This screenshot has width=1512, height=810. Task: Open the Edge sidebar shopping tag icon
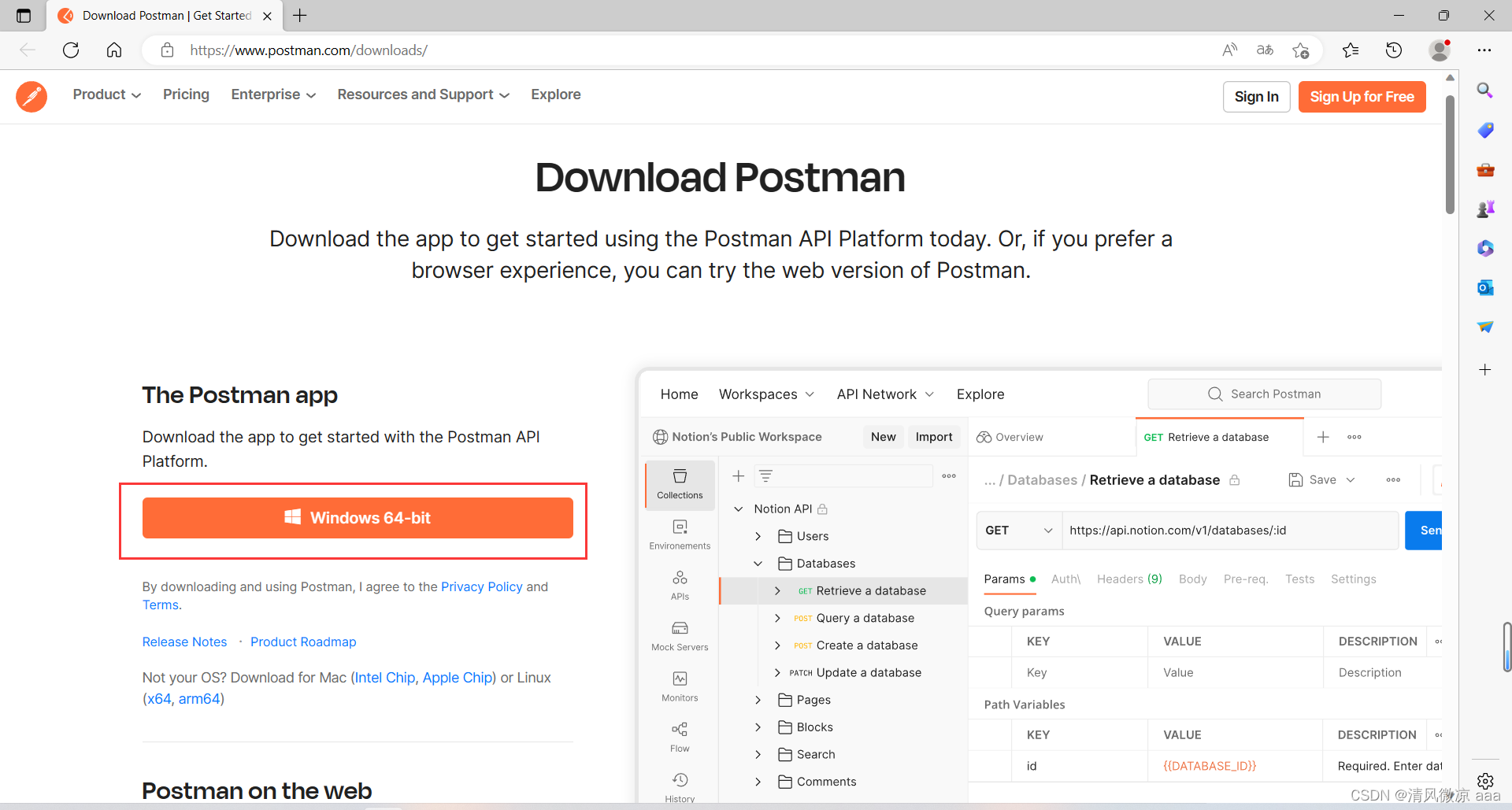pos(1485,130)
